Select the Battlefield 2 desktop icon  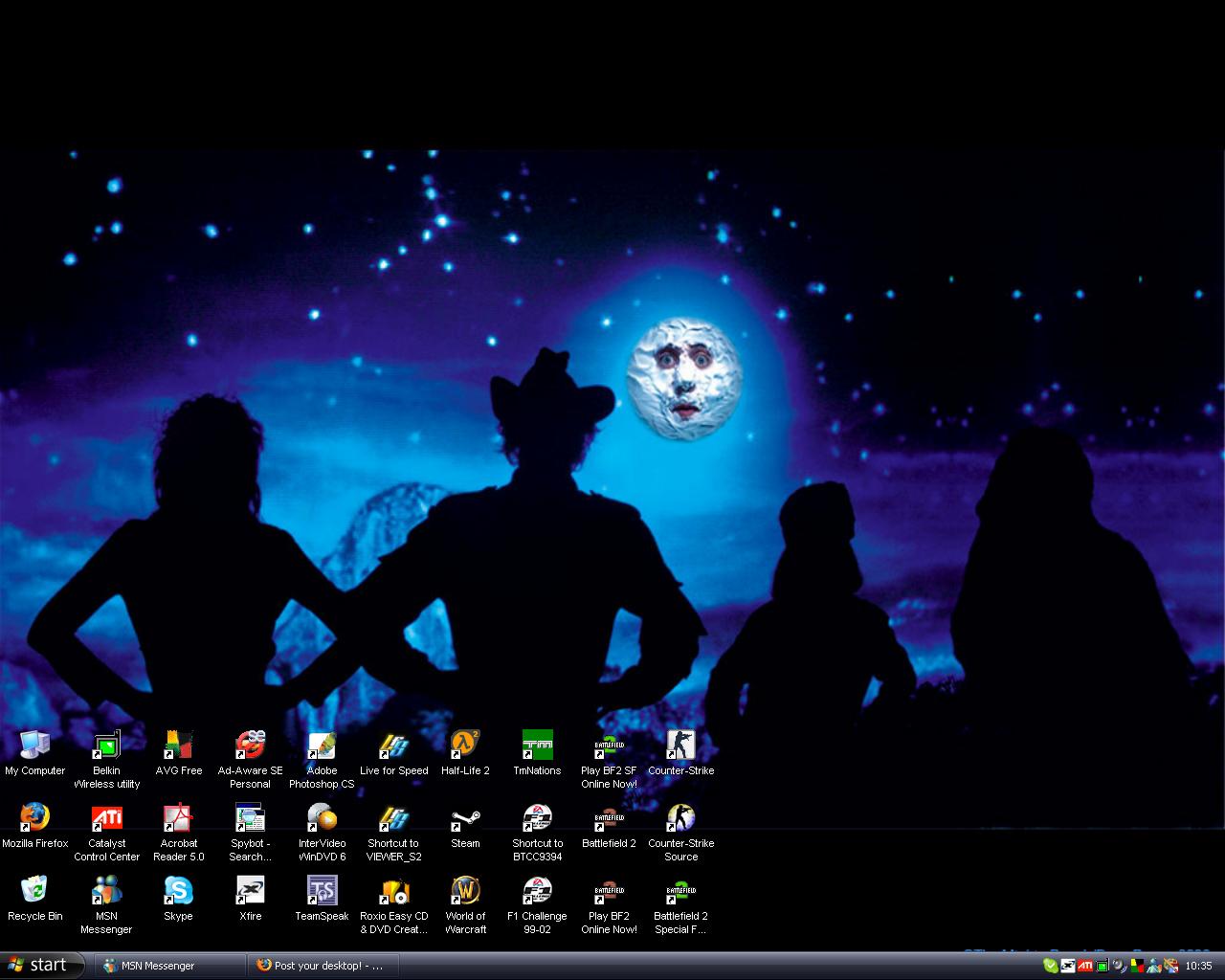click(x=609, y=825)
